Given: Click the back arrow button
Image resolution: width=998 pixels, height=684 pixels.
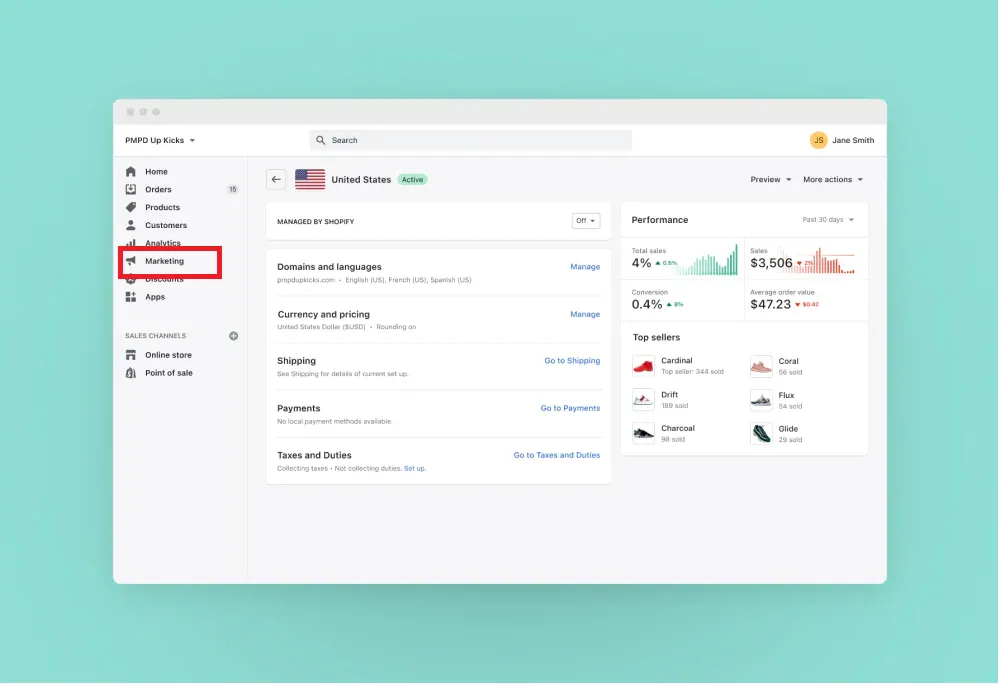Looking at the screenshot, I should click(x=276, y=180).
